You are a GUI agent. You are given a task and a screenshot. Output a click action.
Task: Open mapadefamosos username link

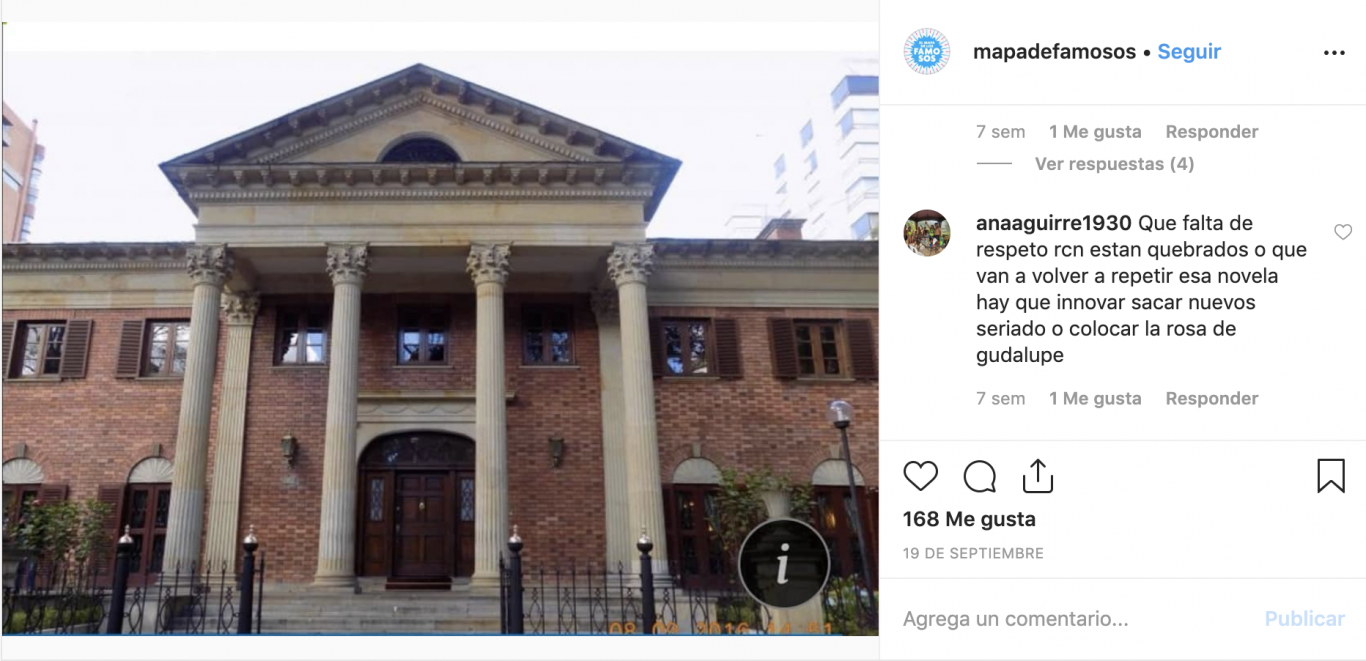[x=1054, y=52]
